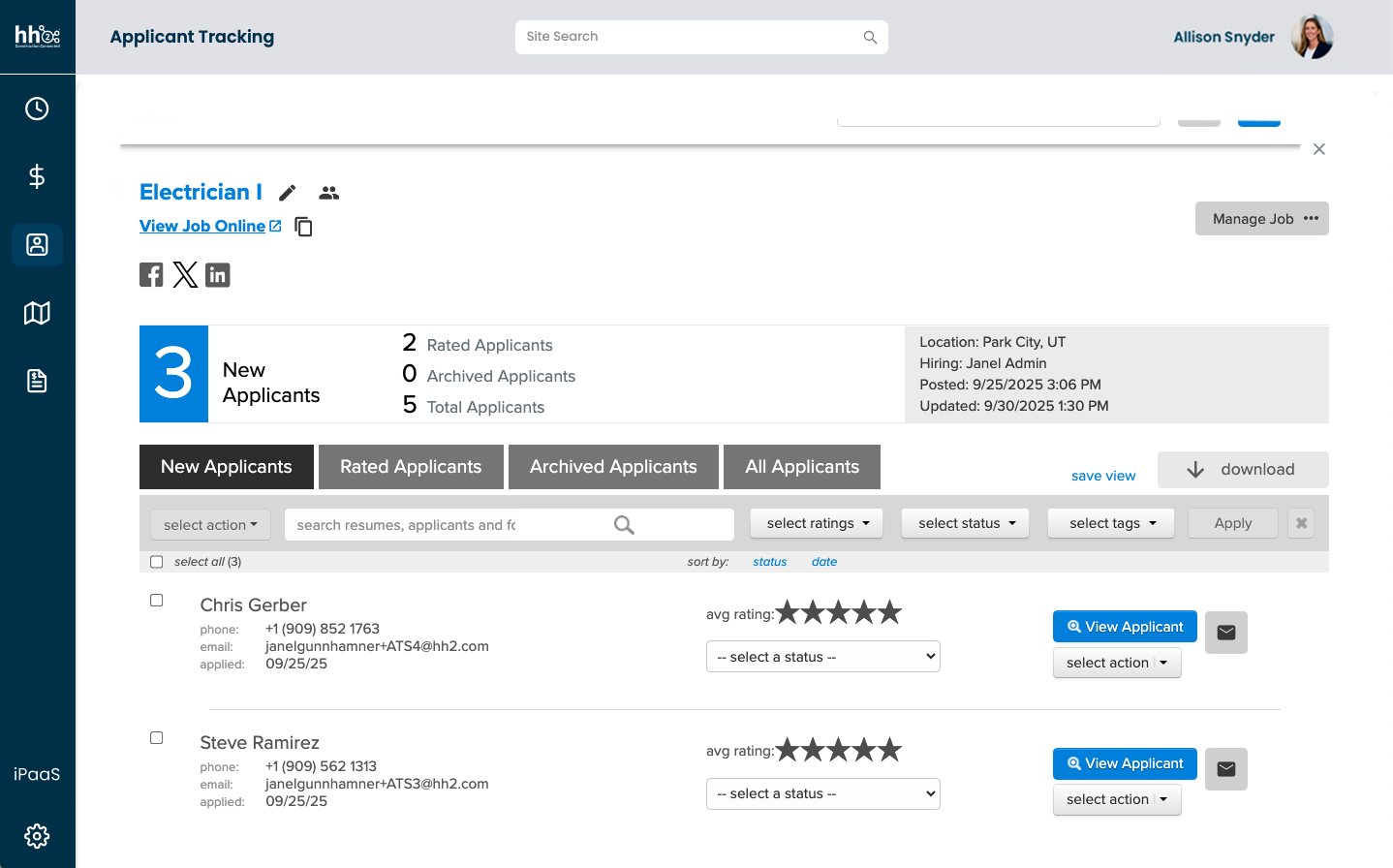Switch to the Rated Applicants tab
The width and height of the screenshot is (1393, 868).
point(411,467)
